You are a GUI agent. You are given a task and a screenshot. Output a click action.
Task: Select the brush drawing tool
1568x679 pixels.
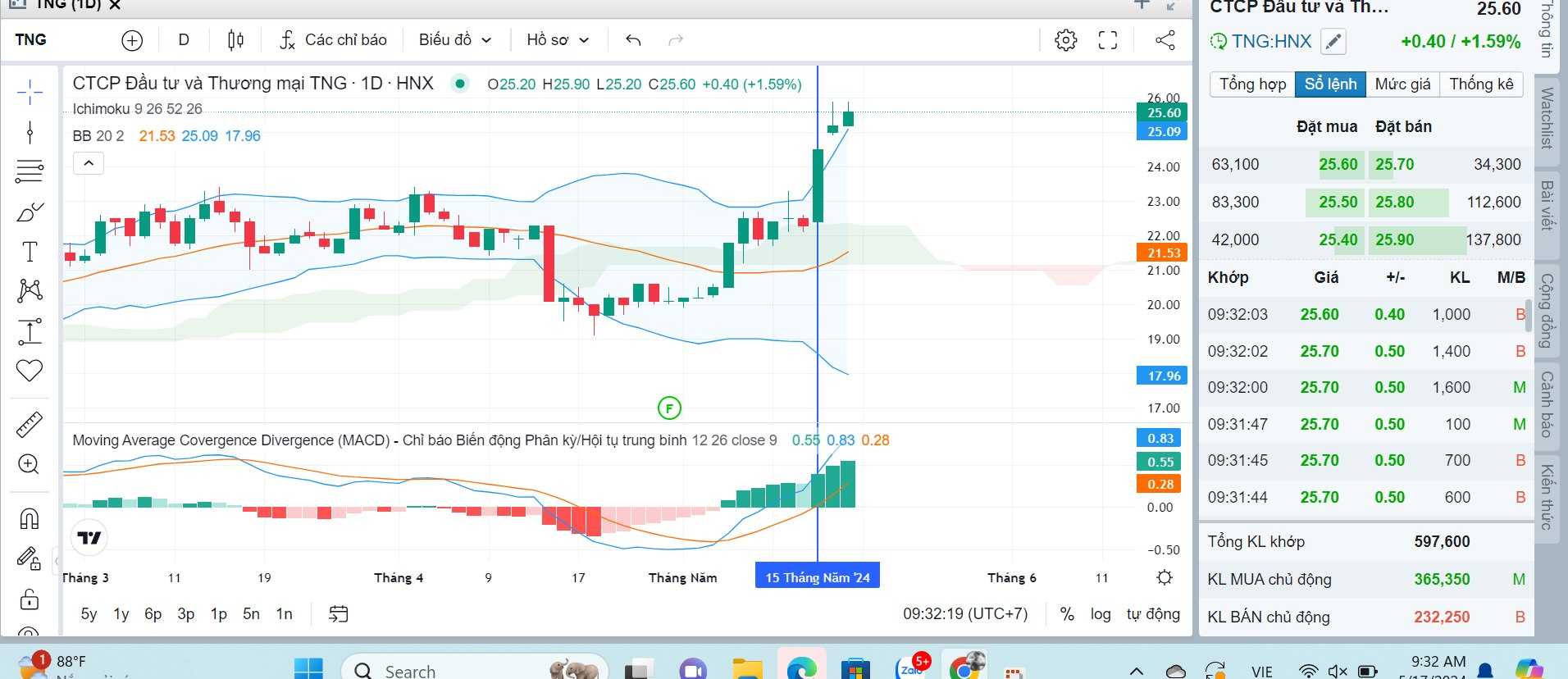pyautogui.click(x=30, y=212)
